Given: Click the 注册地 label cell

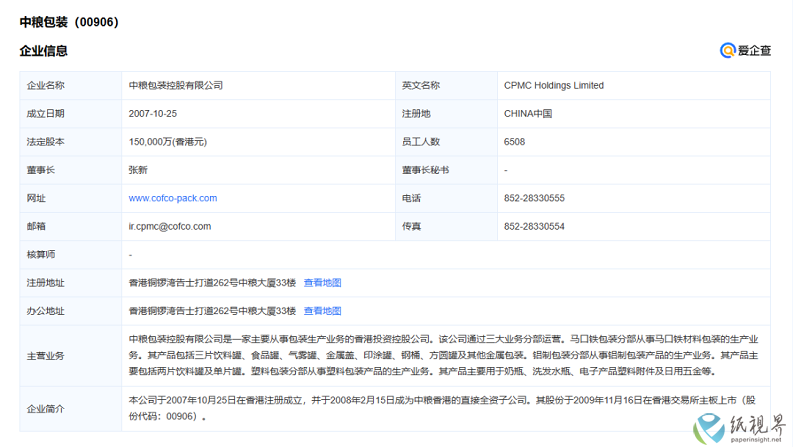Looking at the screenshot, I should [x=446, y=114].
